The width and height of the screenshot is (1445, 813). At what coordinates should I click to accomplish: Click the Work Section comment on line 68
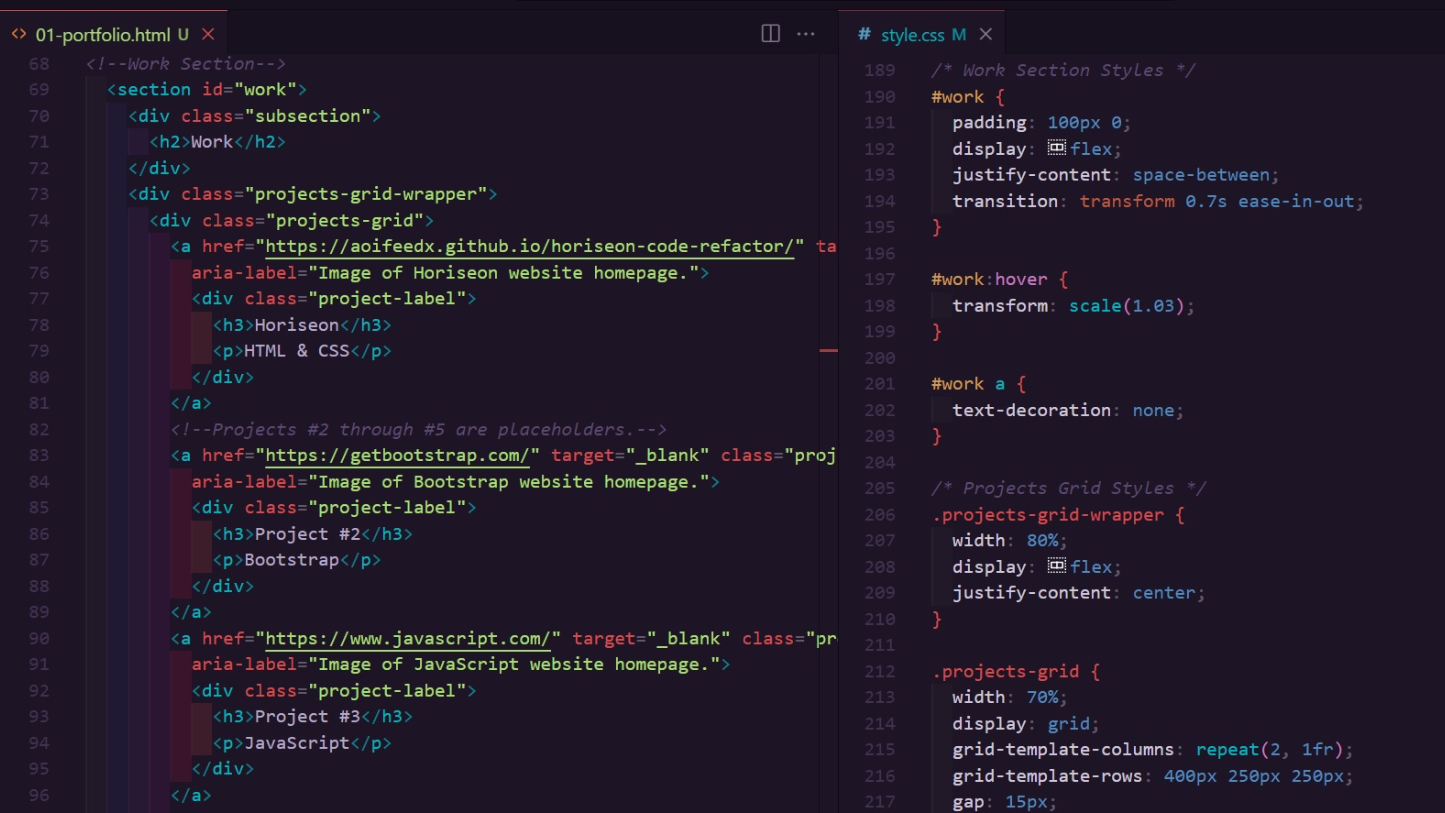coord(186,63)
